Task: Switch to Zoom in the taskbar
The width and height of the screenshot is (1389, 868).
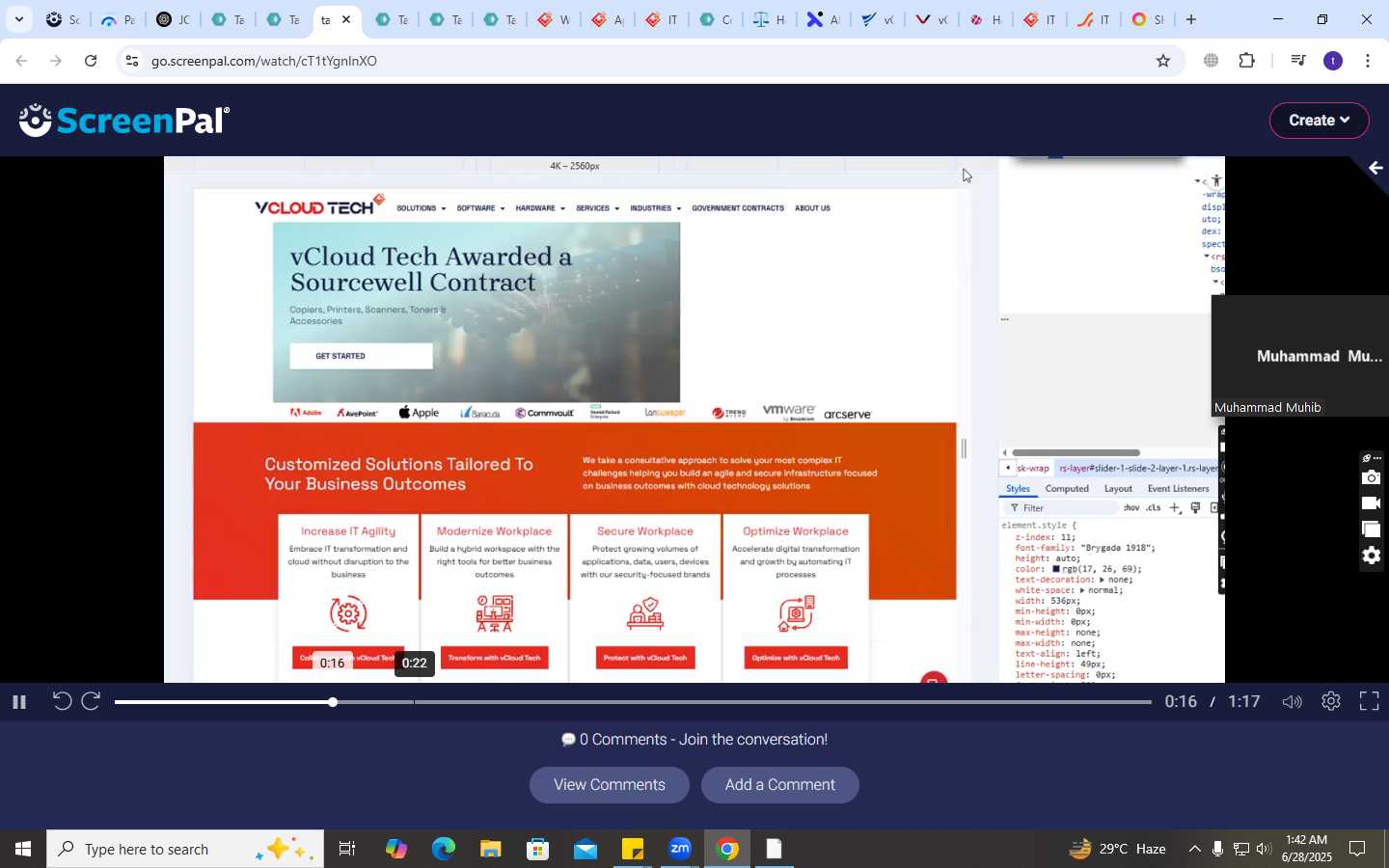Action: [x=680, y=850]
